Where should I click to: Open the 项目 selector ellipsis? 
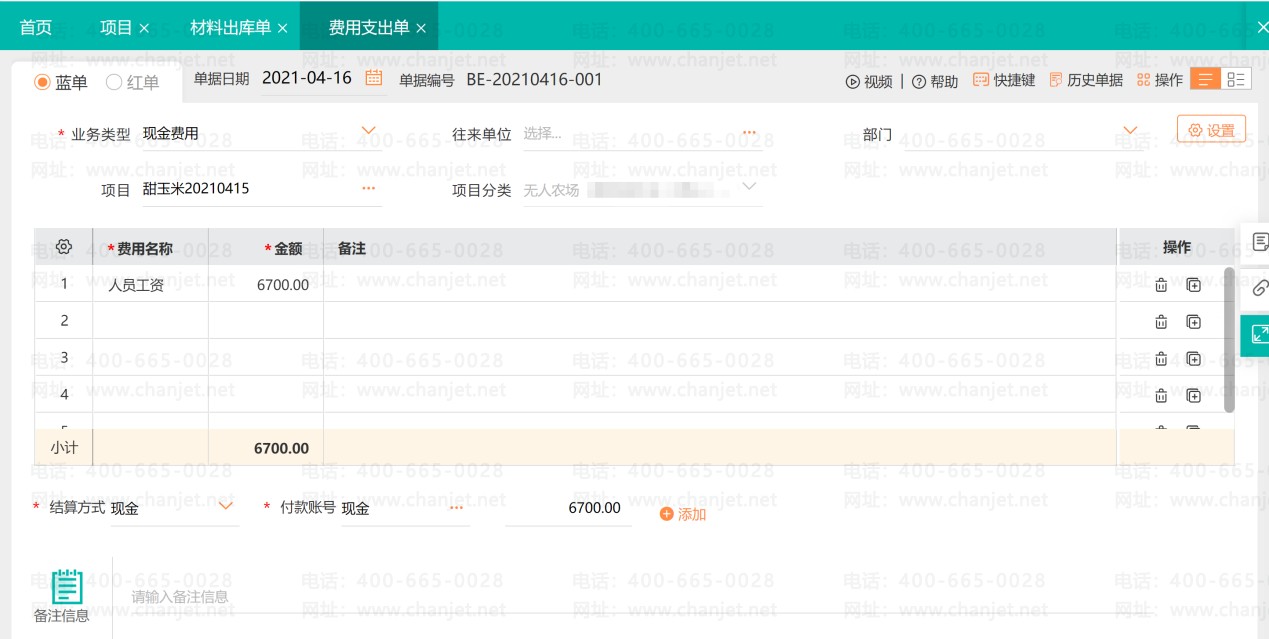tap(368, 187)
